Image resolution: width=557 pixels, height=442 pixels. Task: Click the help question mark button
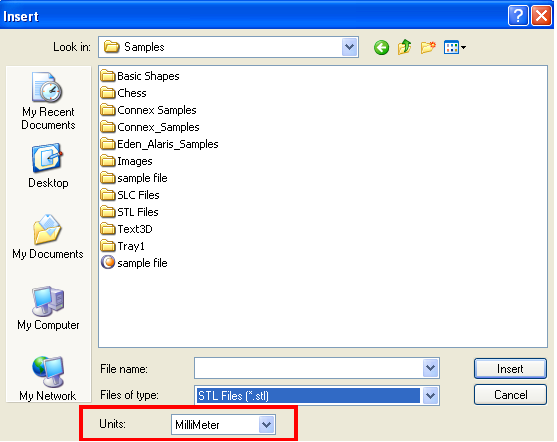[518, 16]
